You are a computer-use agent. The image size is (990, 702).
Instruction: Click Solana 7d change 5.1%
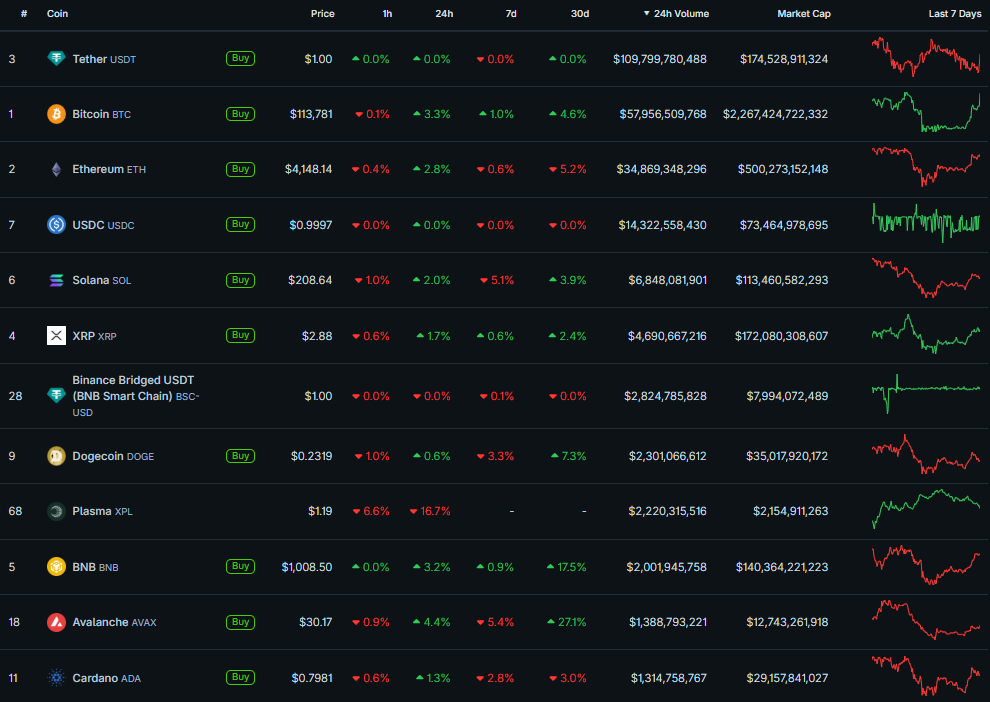pos(498,280)
